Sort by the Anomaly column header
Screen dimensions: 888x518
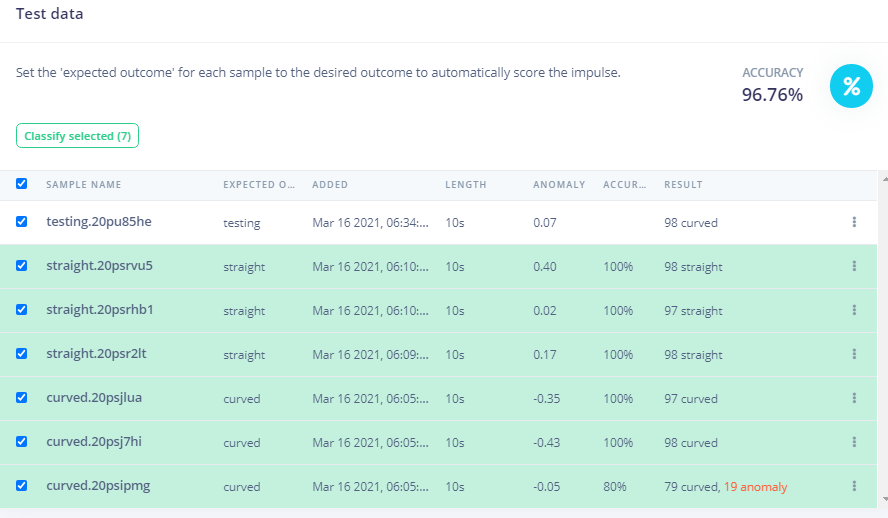tap(559, 185)
